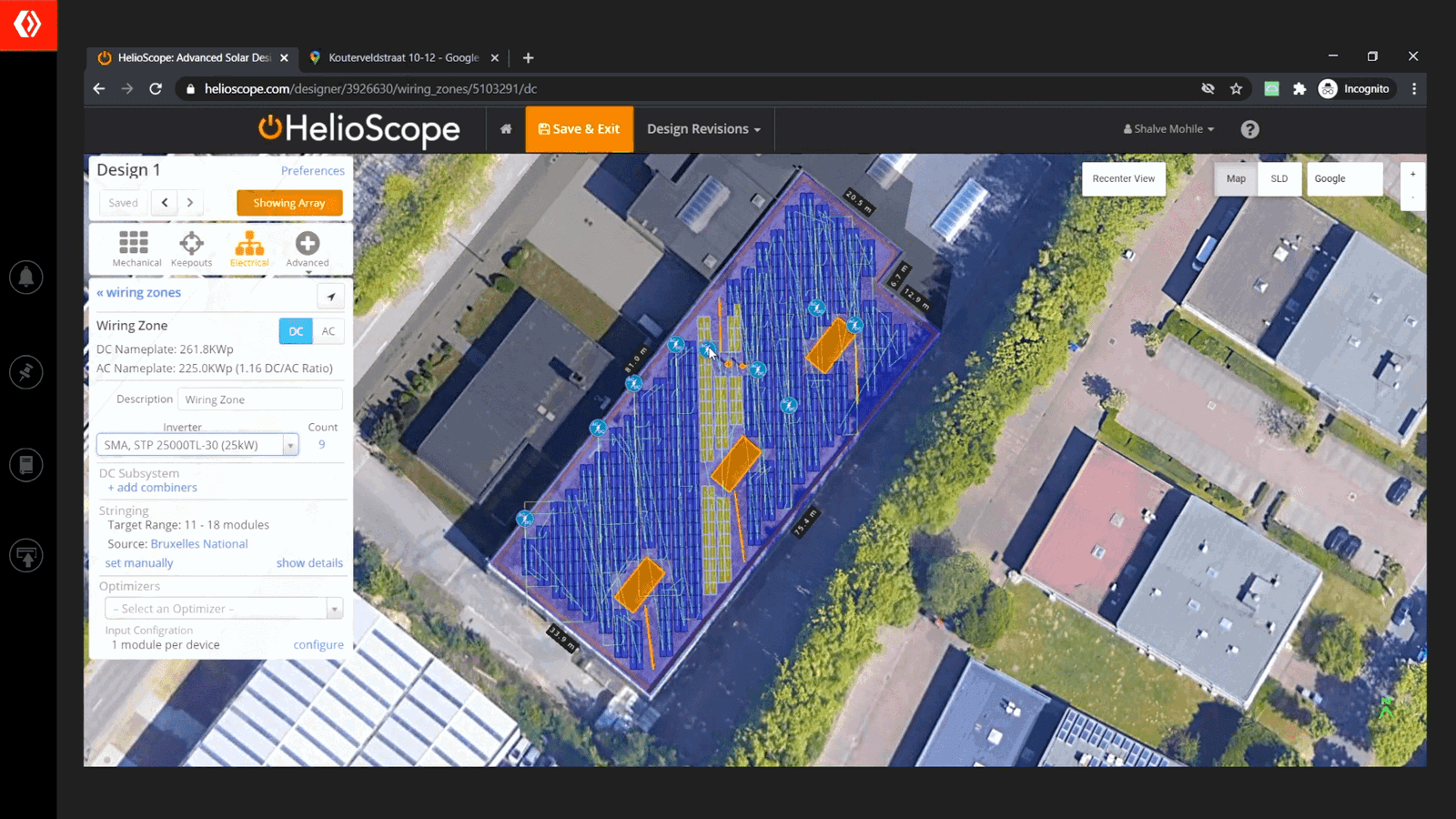1456x819 pixels.
Task: Click Target Range 11 - 18 modules text
Action: coord(188,525)
